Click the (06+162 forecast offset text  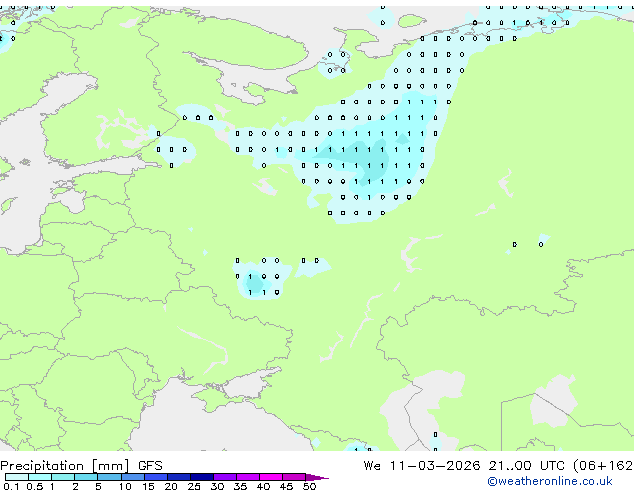[x=603, y=466]
